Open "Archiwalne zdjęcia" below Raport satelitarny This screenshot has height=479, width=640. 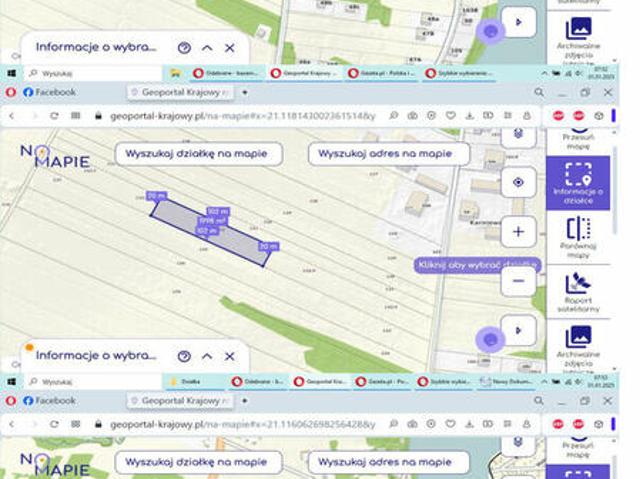pyautogui.click(x=578, y=347)
